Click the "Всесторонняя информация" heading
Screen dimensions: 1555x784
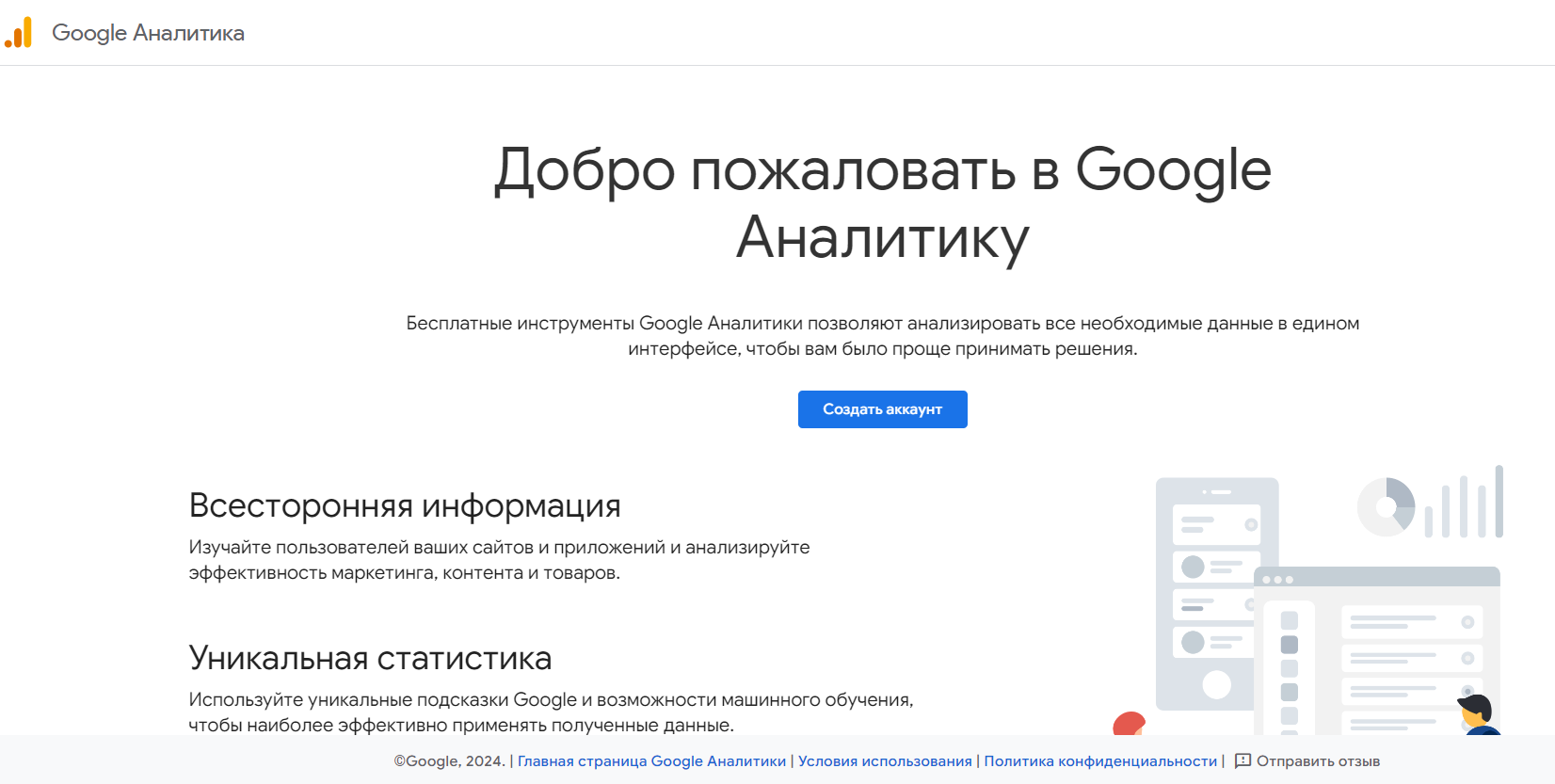point(405,505)
